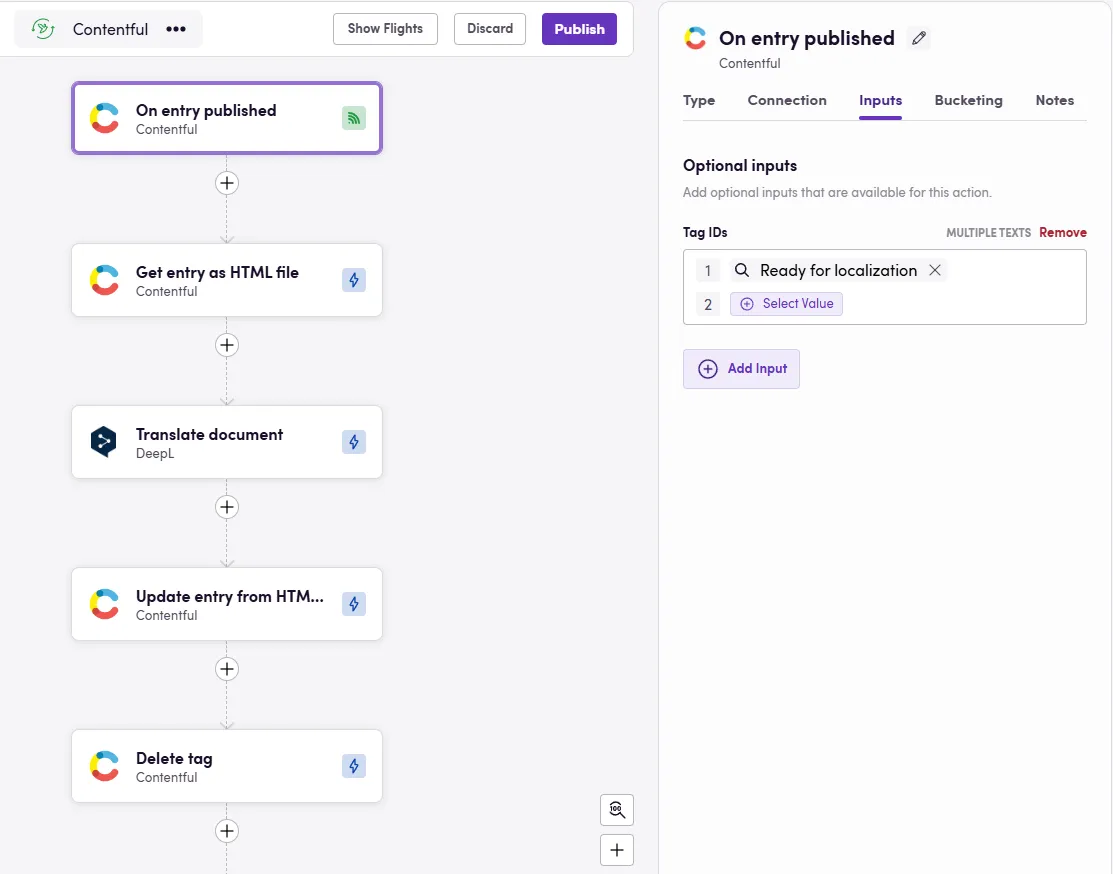Click the zoom in plus button on the canvas
The height and width of the screenshot is (874, 1113).
point(617,850)
